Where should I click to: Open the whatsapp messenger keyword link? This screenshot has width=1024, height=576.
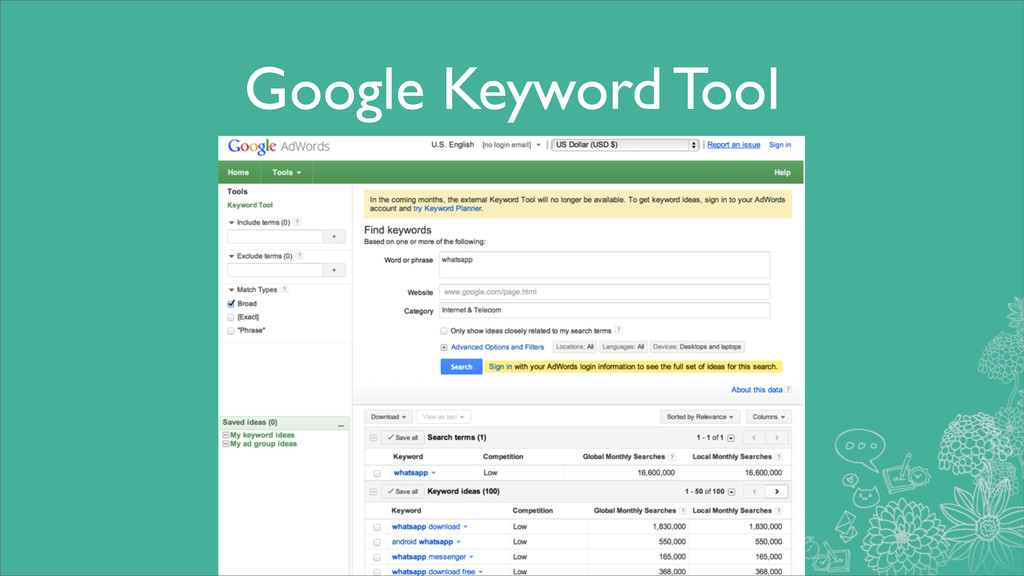[428, 557]
